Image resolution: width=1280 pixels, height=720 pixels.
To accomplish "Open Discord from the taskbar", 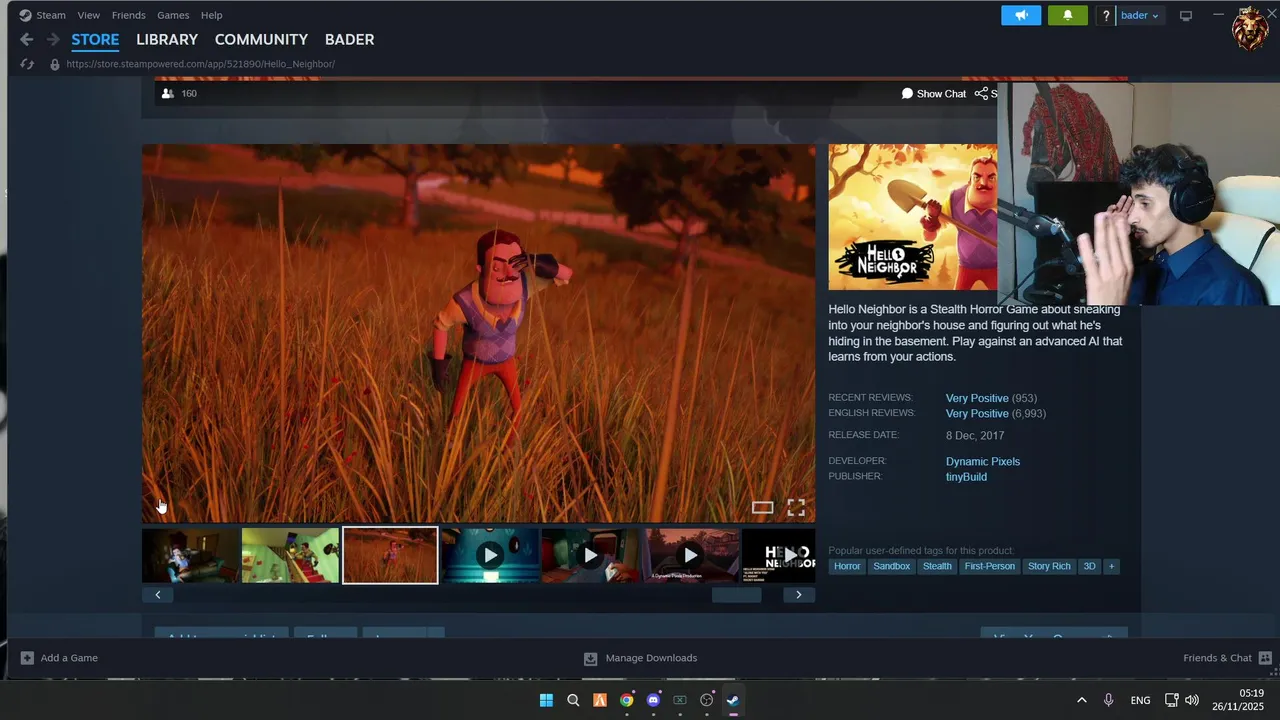I will pyautogui.click(x=653, y=700).
